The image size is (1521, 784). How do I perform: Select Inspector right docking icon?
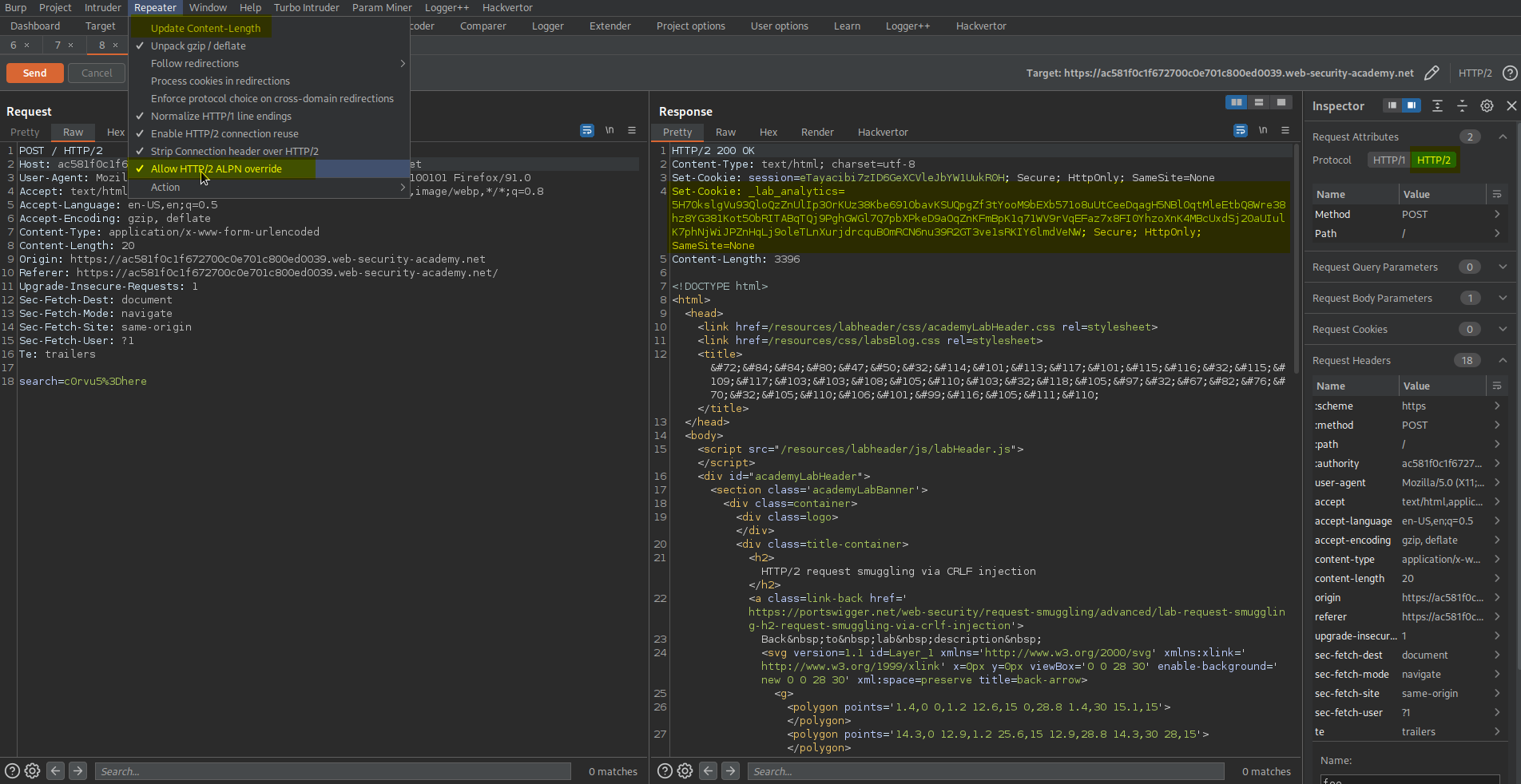1412,105
